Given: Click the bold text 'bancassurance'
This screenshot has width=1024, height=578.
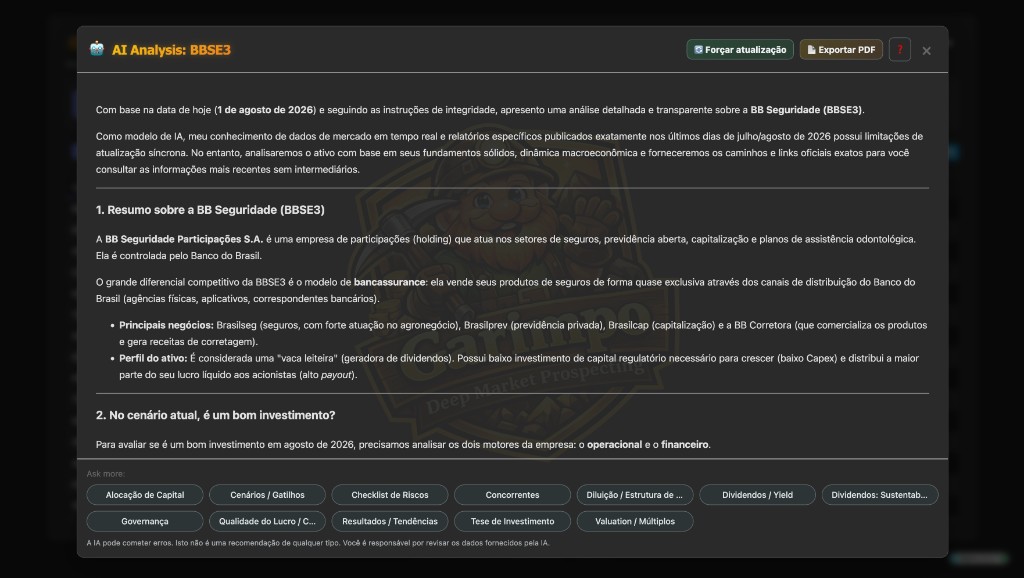Looking at the screenshot, I should (389, 282).
